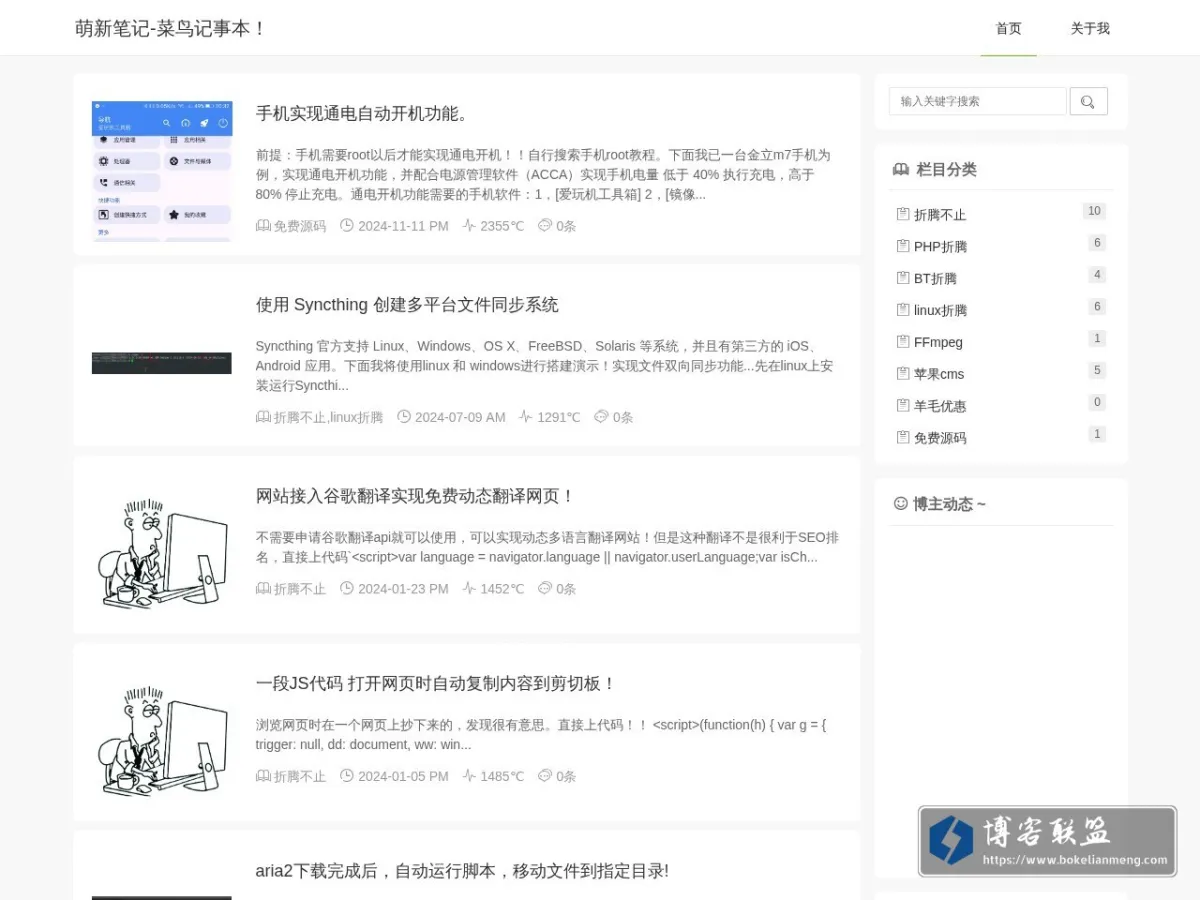Click the clipboard icon beside 折腾不止
Viewport: 1200px width, 900px height.
tap(903, 214)
